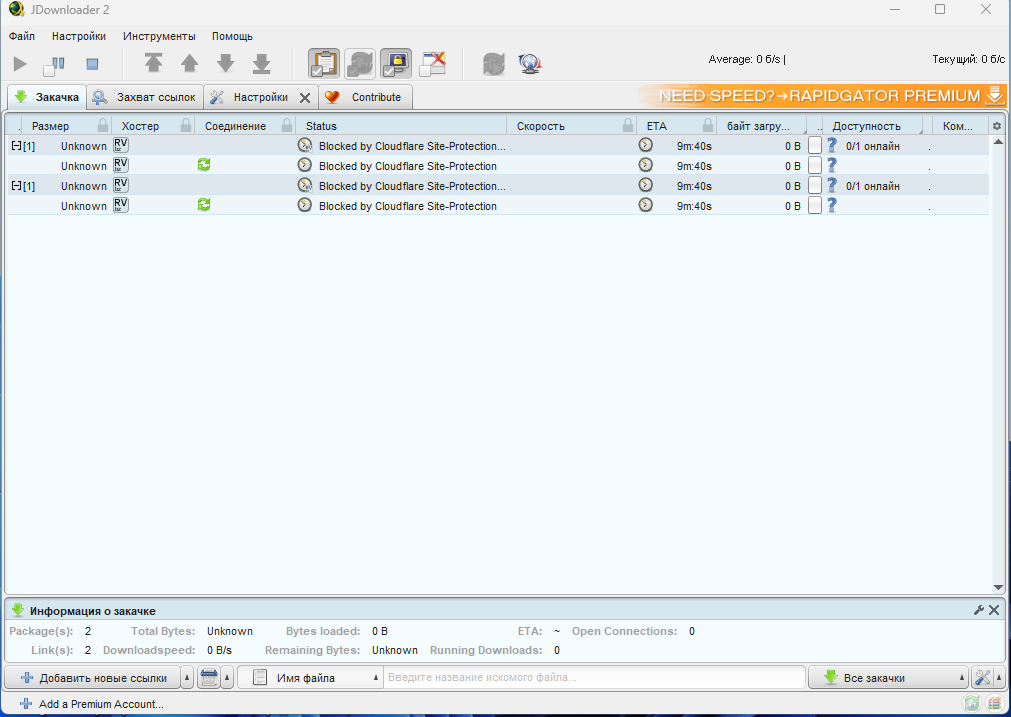Toggle auto reconnect icon
This screenshot has width=1011, height=717.
[360, 63]
